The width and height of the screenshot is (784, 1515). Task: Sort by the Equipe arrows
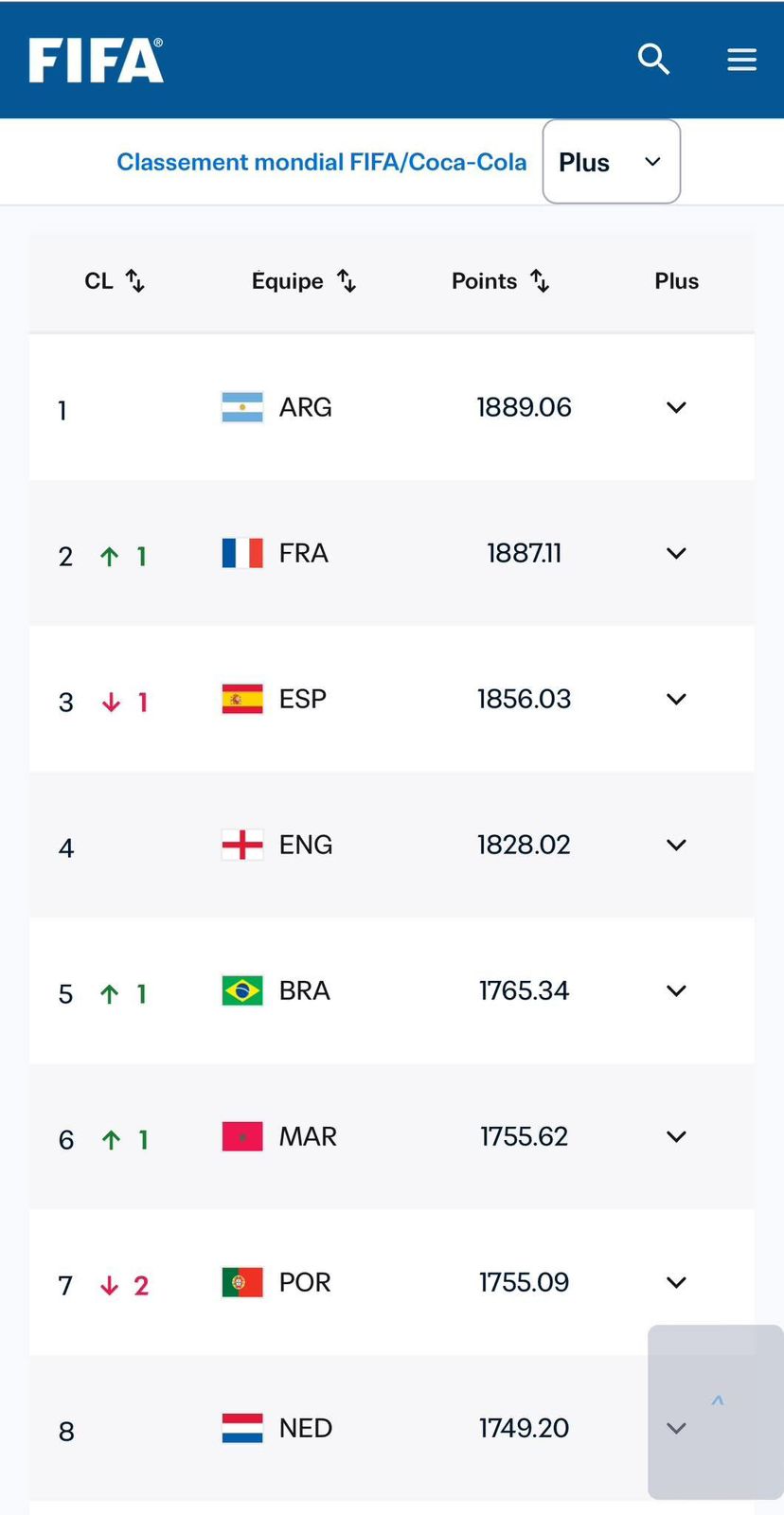tap(347, 280)
